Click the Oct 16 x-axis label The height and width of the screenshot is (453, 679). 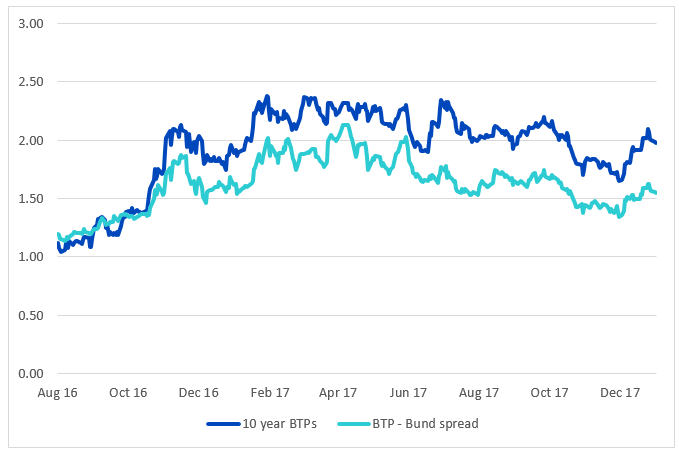pyautogui.click(x=128, y=392)
